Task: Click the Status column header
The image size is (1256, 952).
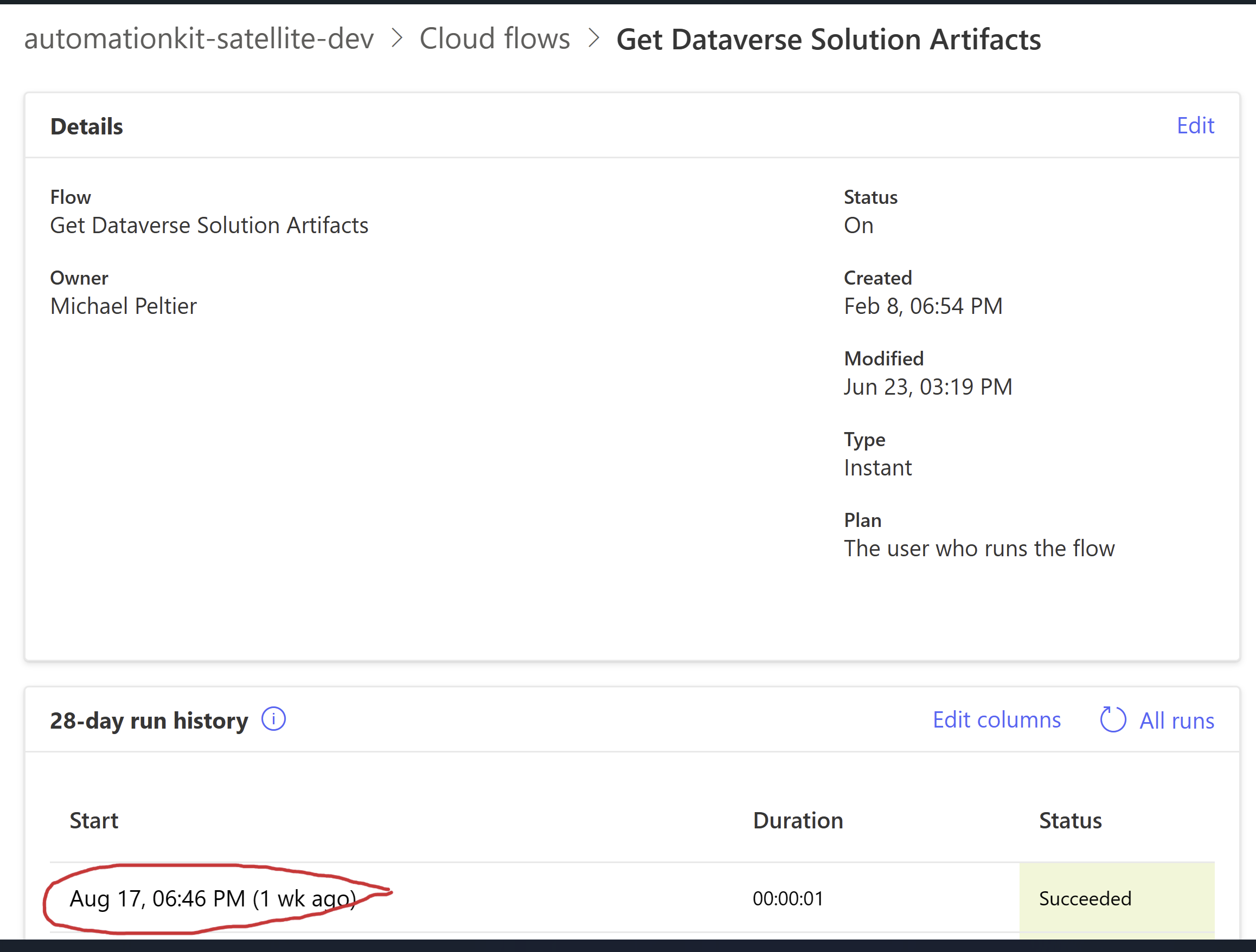Action: coord(1070,820)
